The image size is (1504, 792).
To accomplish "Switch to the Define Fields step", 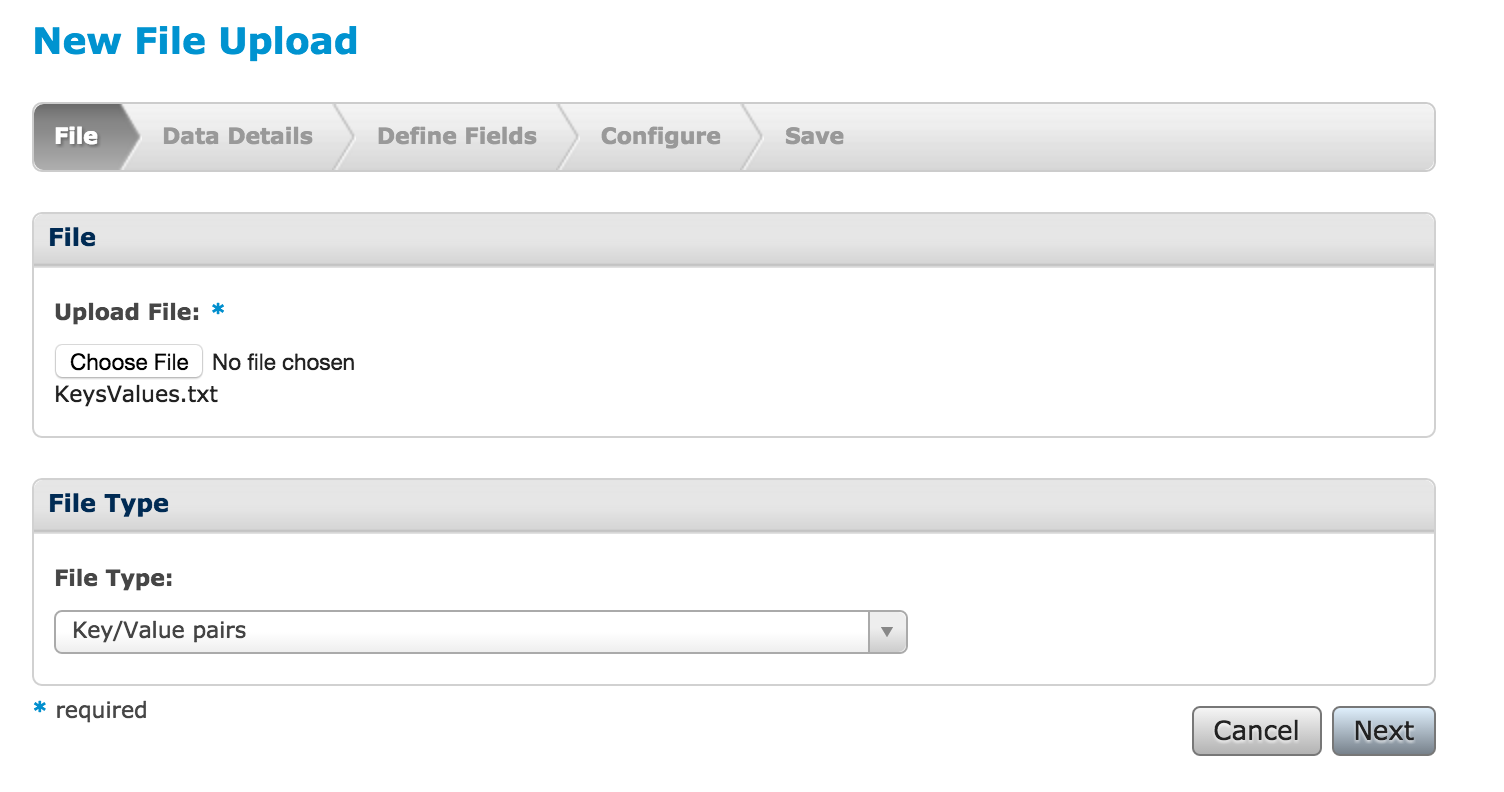I will (x=457, y=136).
